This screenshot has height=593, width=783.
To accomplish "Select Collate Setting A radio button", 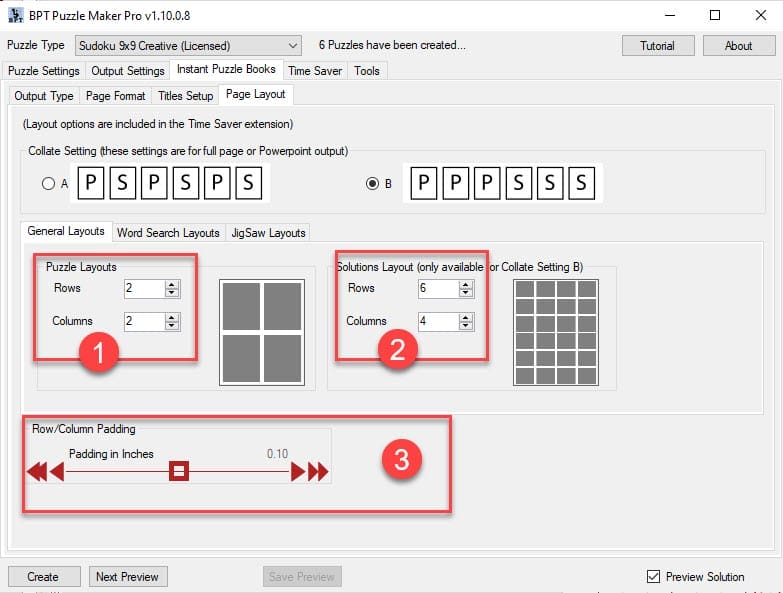I will (x=48, y=184).
